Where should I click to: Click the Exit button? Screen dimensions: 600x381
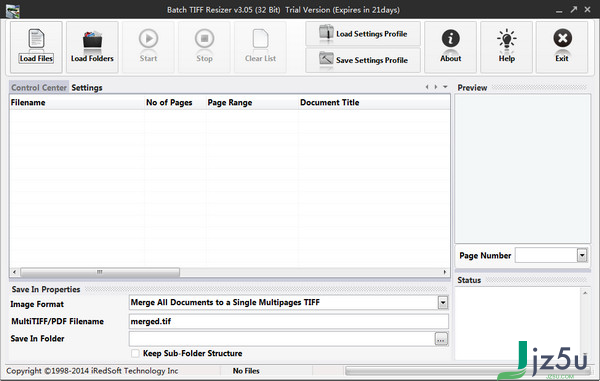(562, 47)
